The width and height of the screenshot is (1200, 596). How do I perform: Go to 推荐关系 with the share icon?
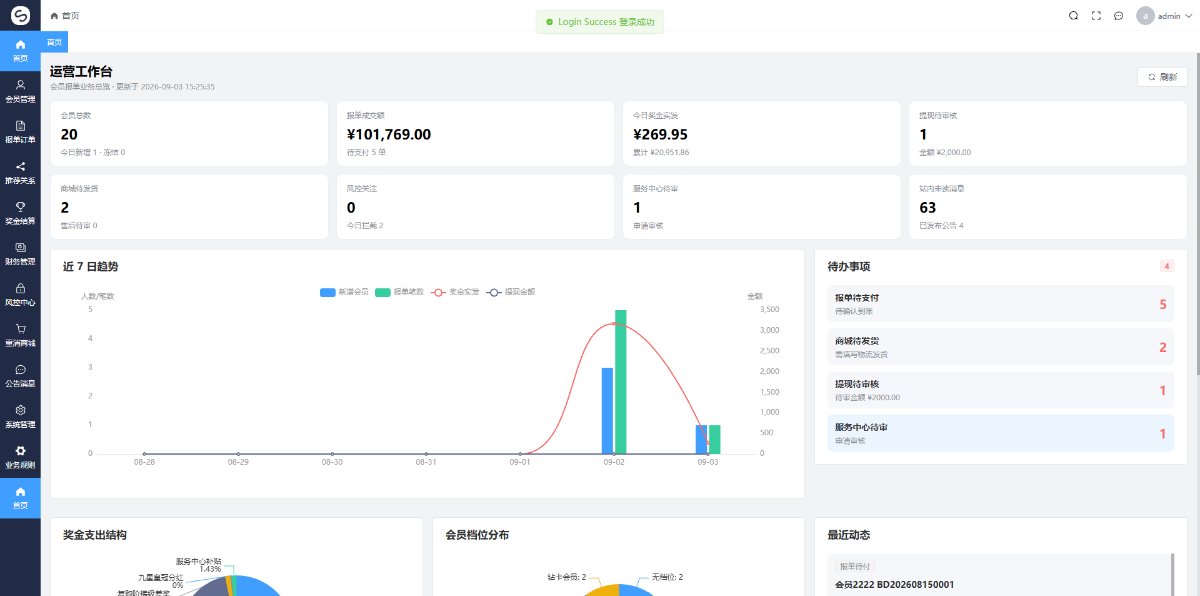20,173
